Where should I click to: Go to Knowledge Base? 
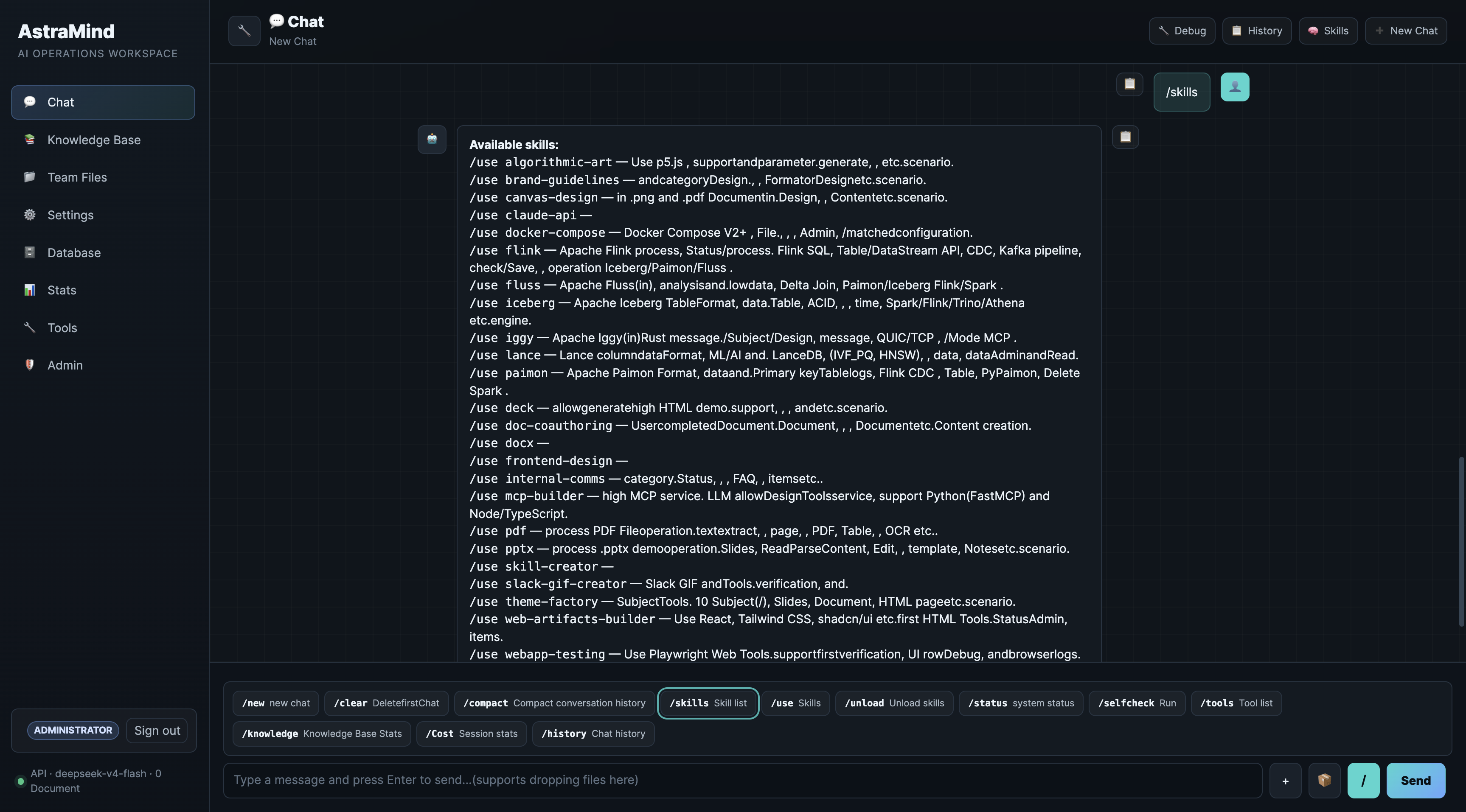[103, 140]
